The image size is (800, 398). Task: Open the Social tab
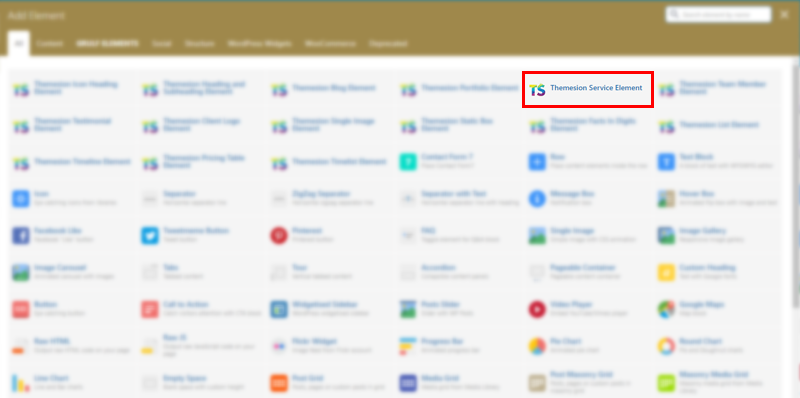tap(161, 44)
